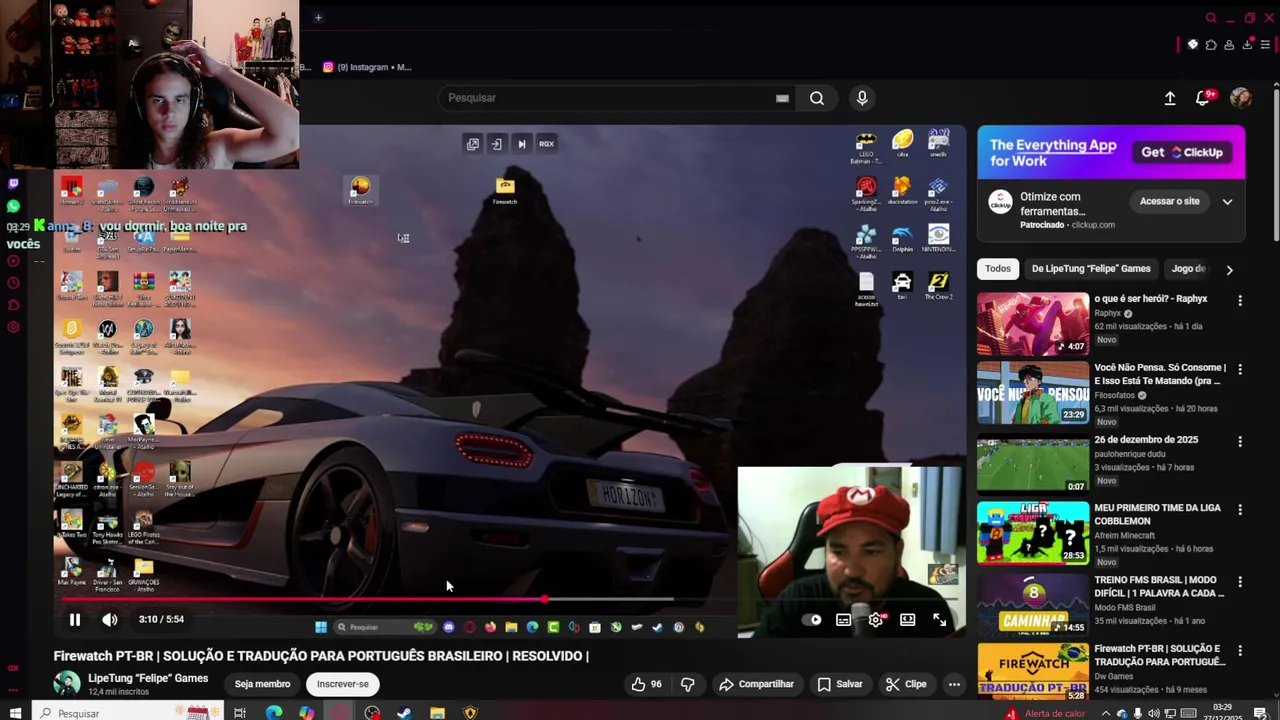Screen dimensions: 1280x720
Task: Open the Extensions cube icon in the sidebar
Action: pos(13,305)
